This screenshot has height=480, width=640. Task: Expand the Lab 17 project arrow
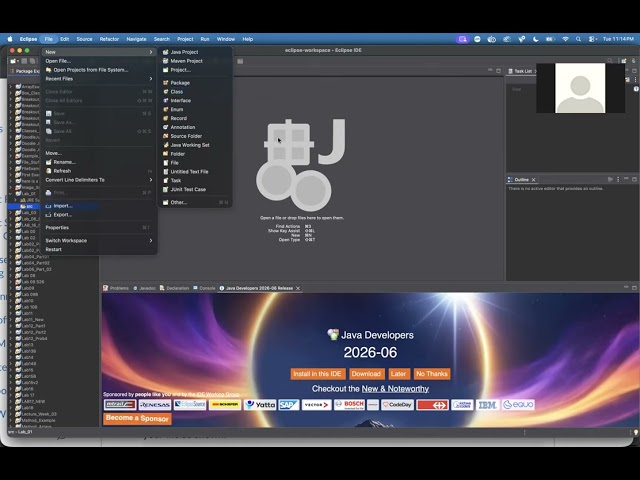click(11, 395)
